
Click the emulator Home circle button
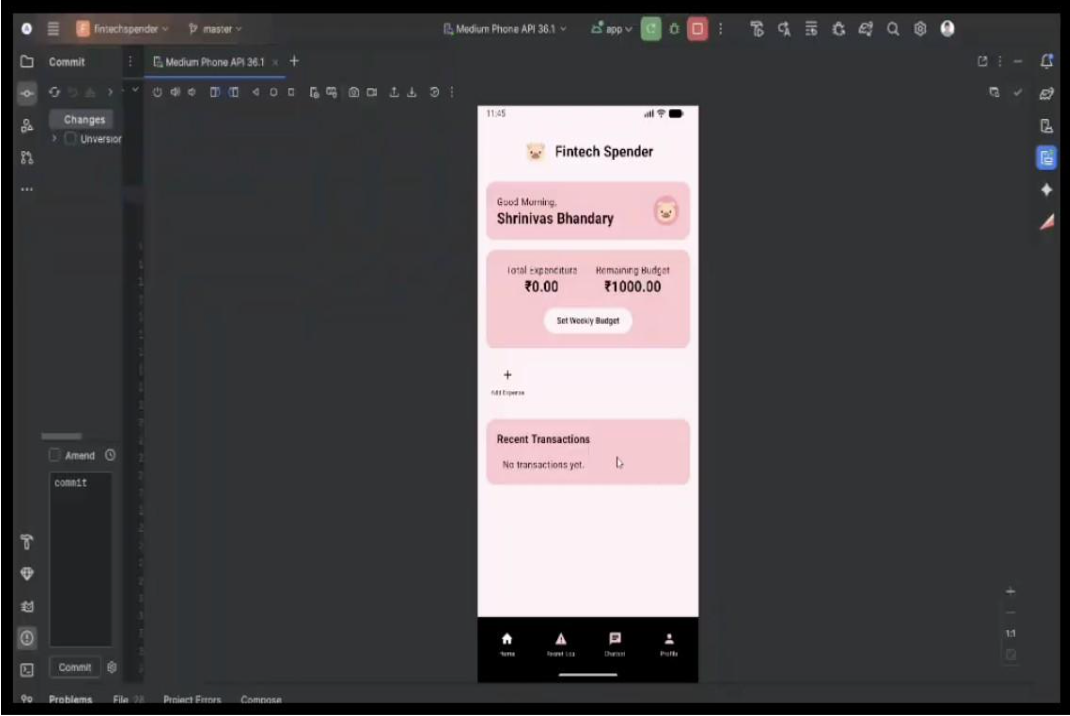click(273, 92)
